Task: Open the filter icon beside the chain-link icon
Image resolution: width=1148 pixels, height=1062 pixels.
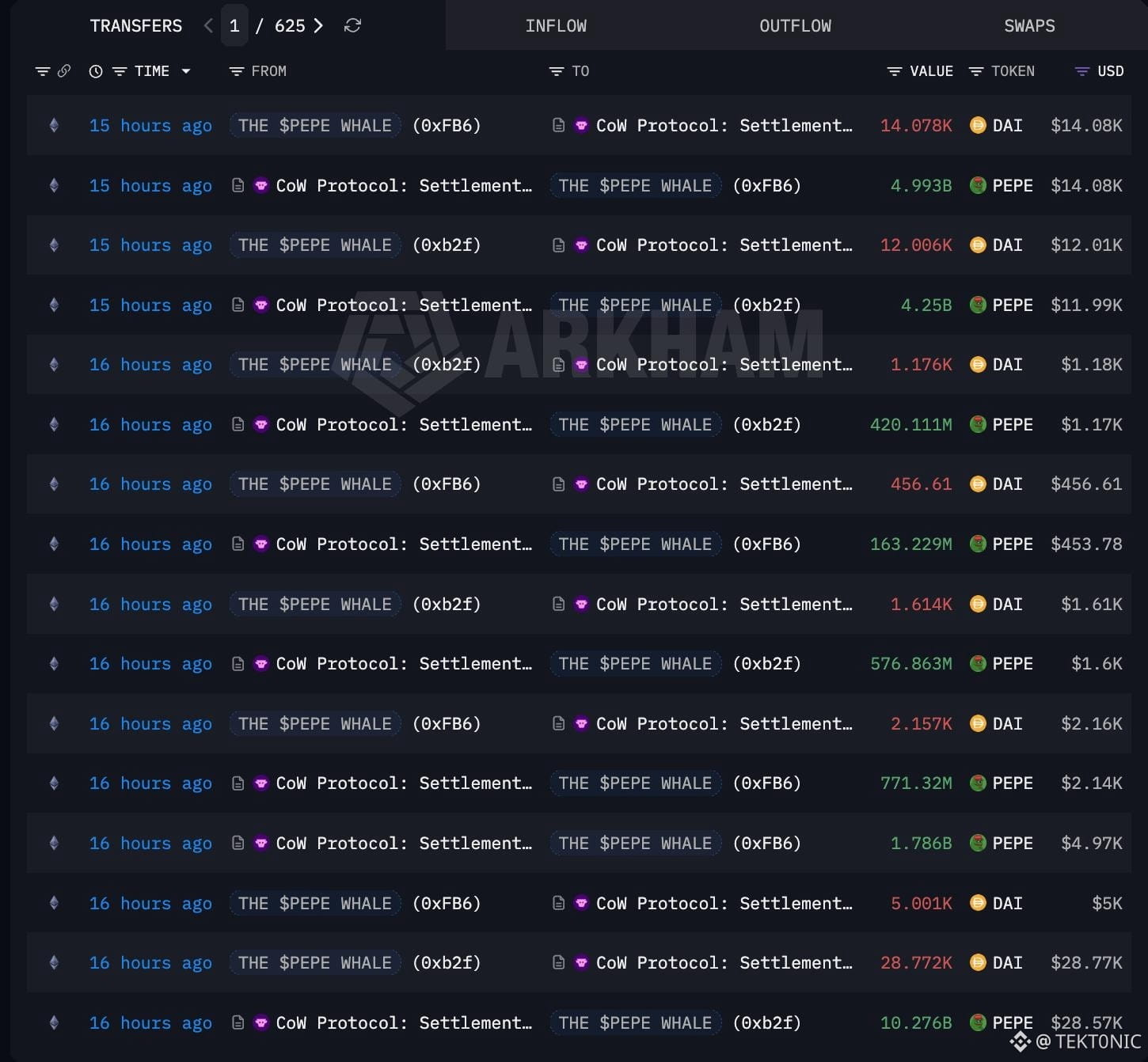Action: point(43,71)
